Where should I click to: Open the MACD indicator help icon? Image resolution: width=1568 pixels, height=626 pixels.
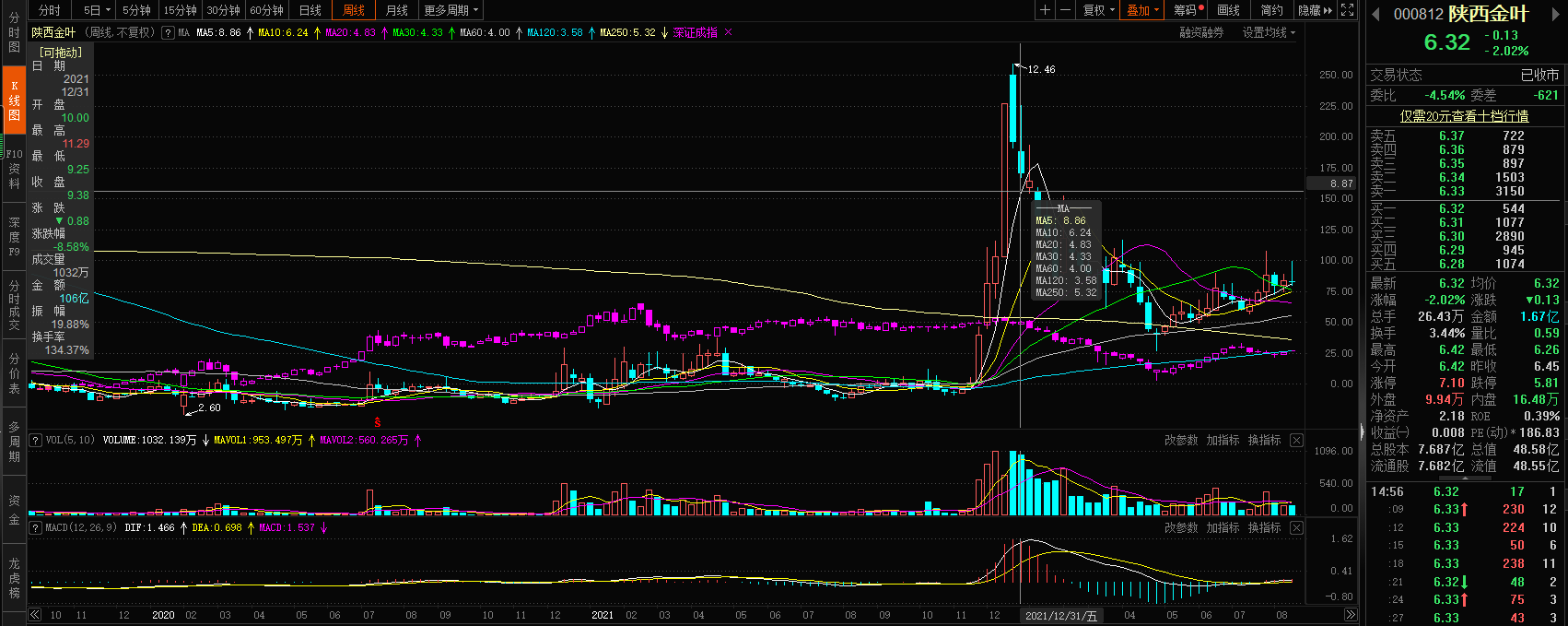(36, 528)
